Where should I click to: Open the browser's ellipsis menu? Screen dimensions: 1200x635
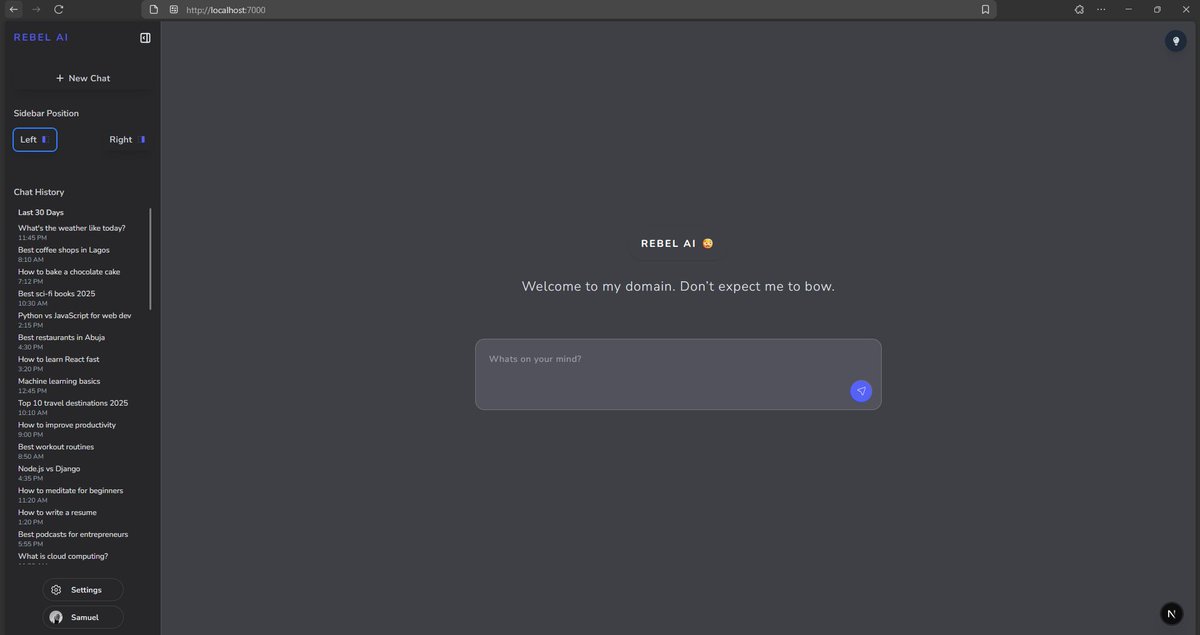(x=1101, y=9)
